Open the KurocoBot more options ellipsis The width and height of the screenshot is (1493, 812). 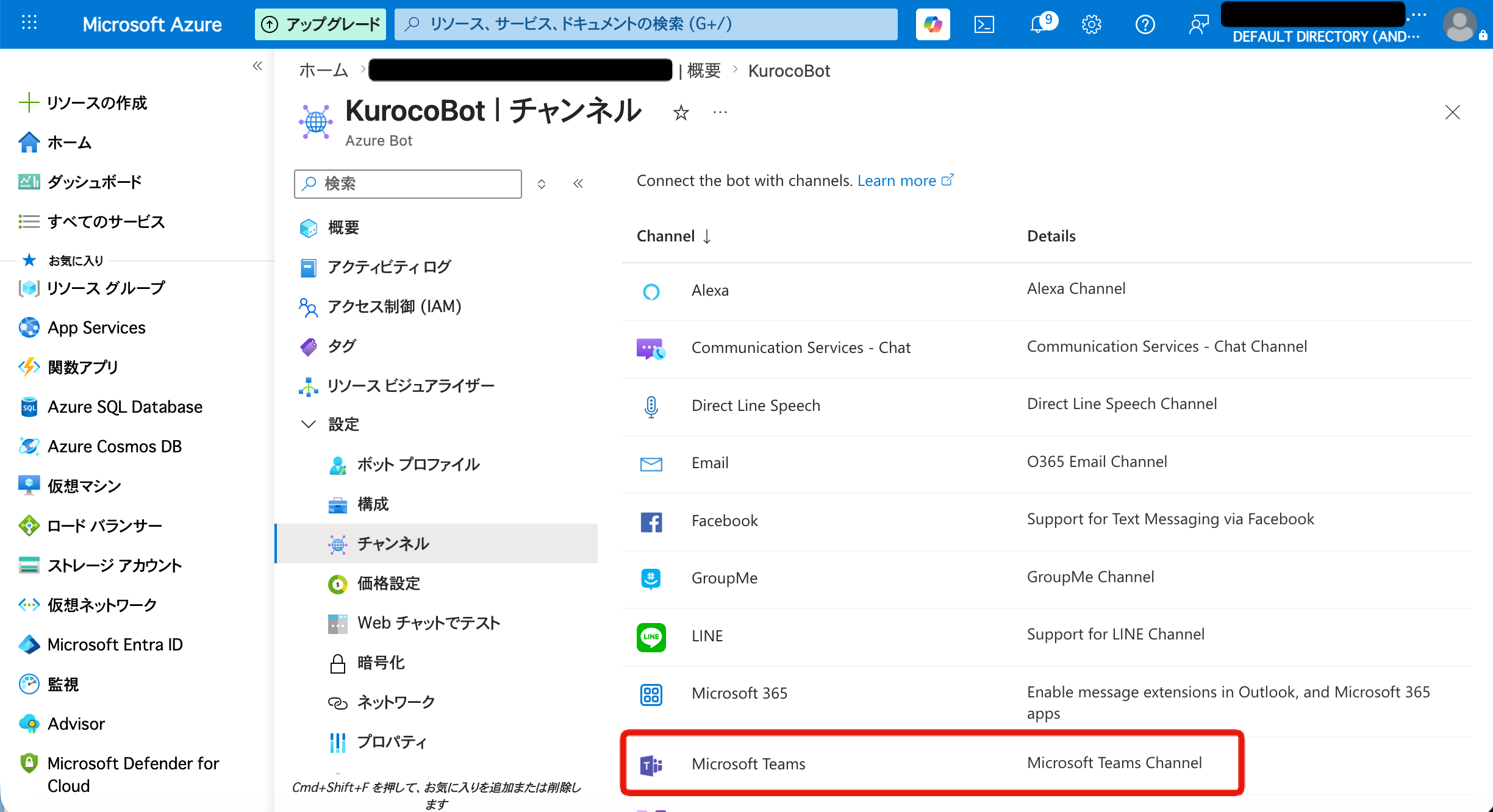[720, 113]
